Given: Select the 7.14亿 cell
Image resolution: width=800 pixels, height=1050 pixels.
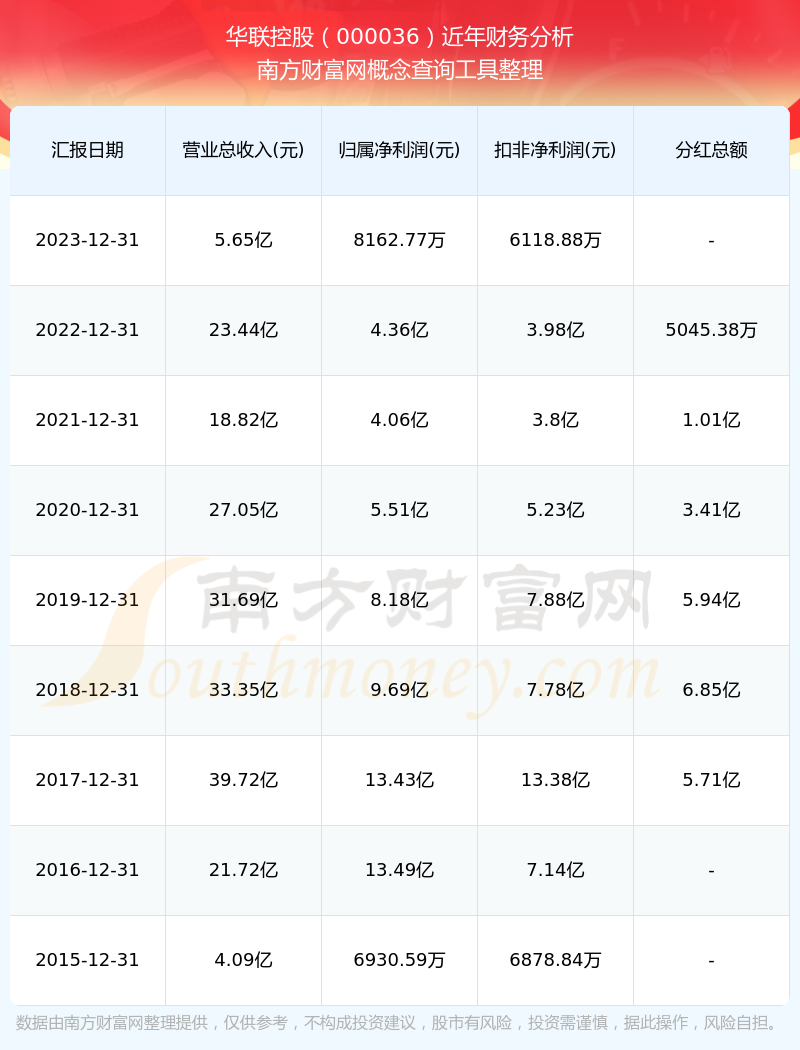Looking at the screenshot, I should 556,871.
